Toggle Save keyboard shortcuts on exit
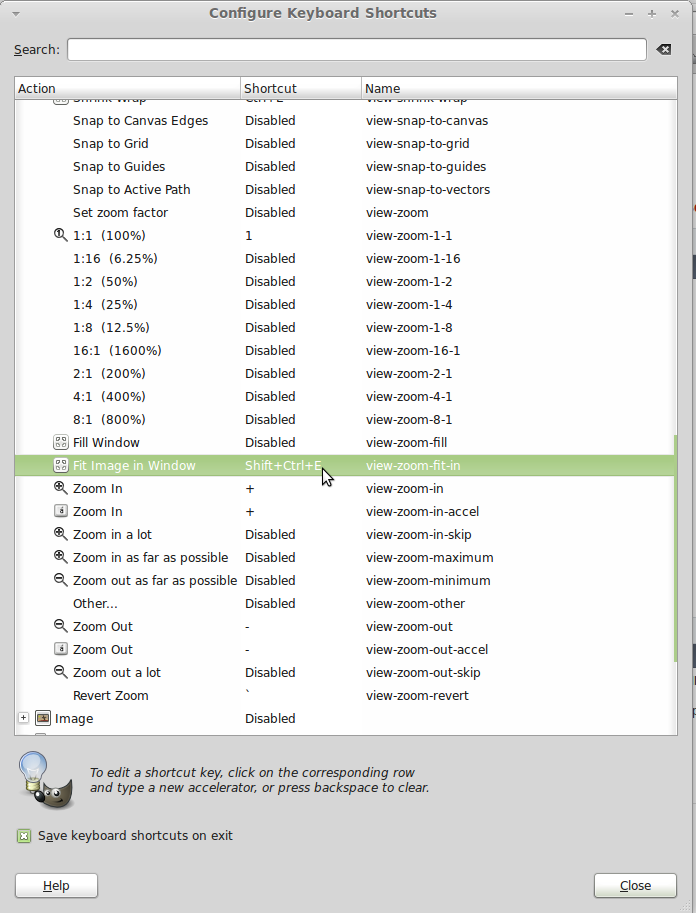This screenshot has width=696, height=913. (24, 836)
